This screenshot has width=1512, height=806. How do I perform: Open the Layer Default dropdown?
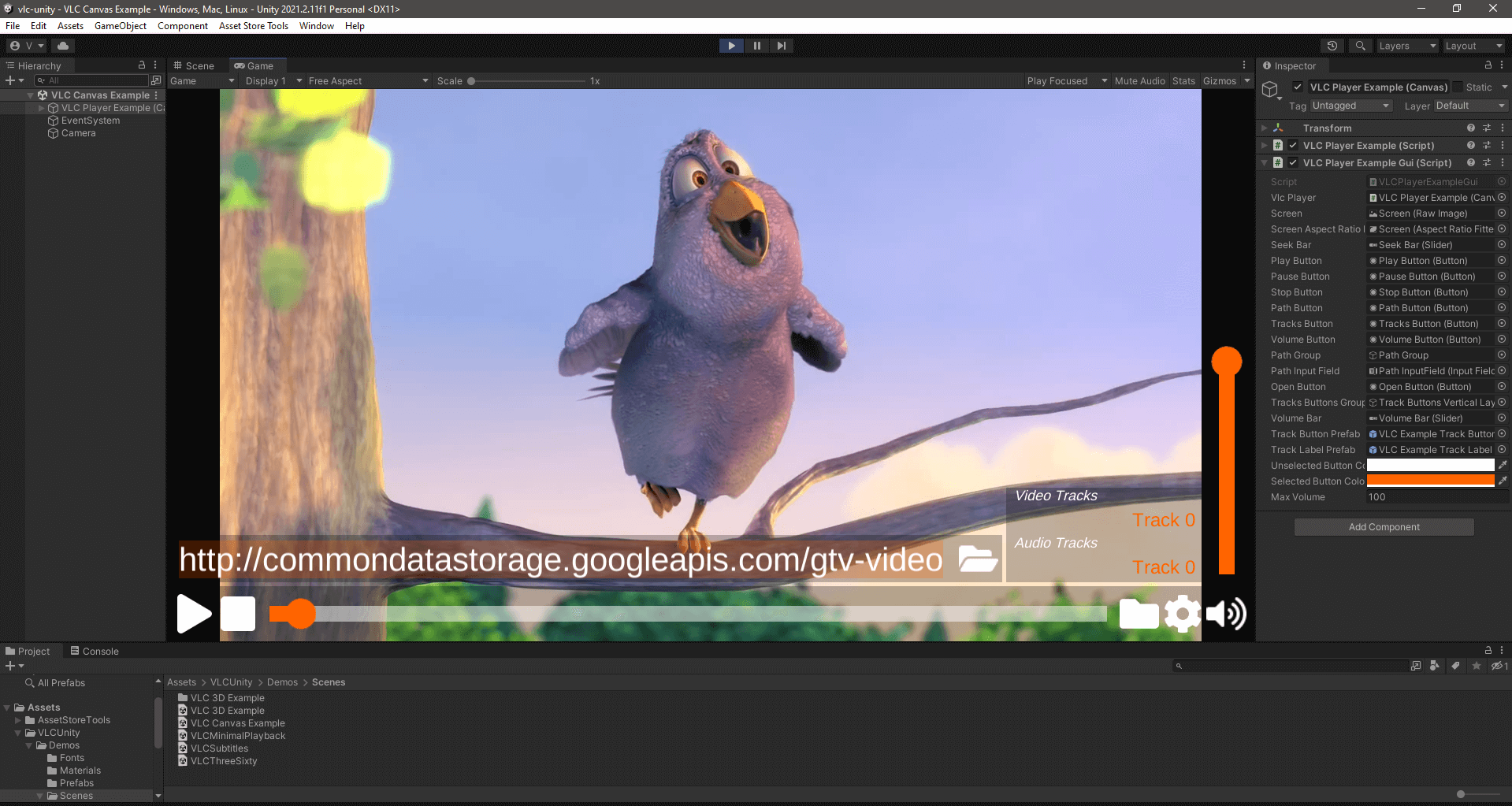click(1470, 106)
